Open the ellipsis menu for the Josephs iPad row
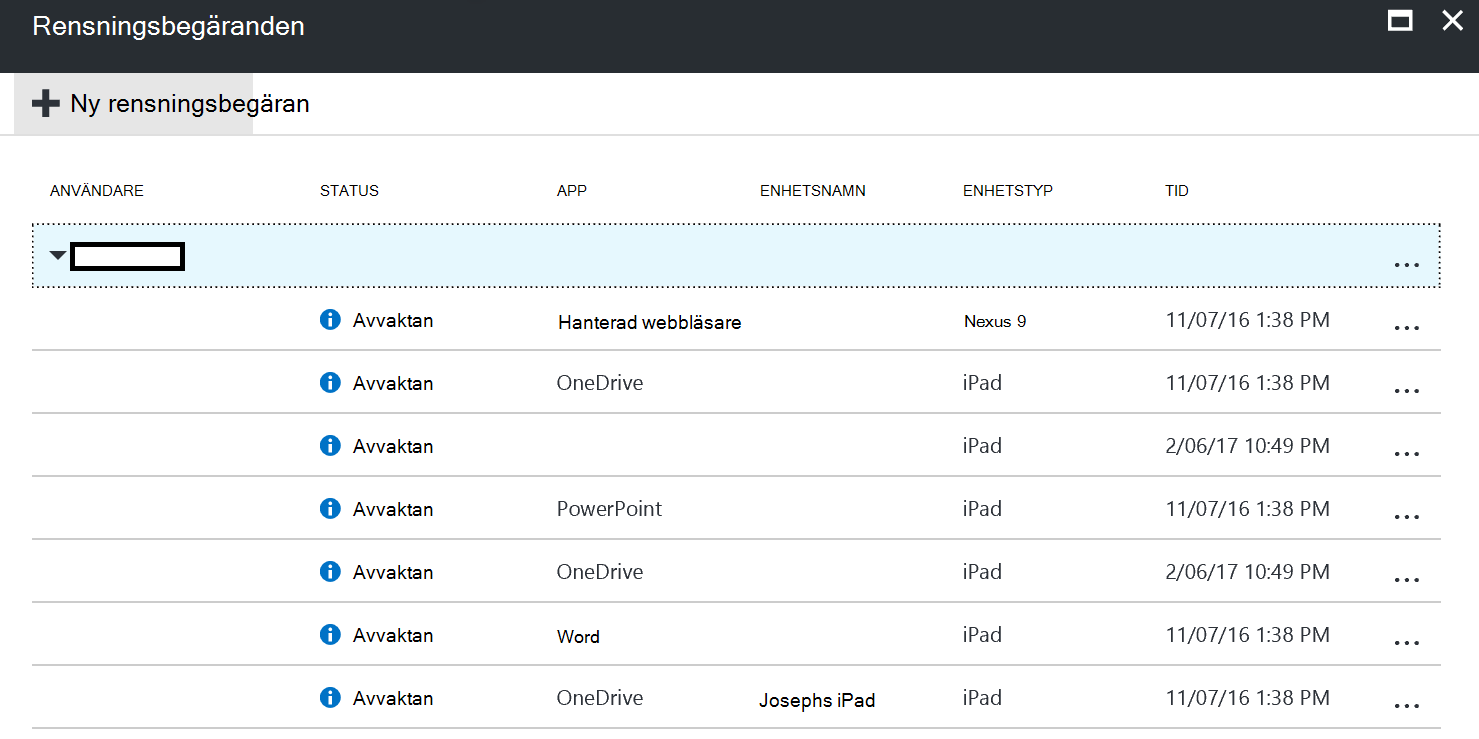This screenshot has height=739, width=1479. pos(1406,705)
